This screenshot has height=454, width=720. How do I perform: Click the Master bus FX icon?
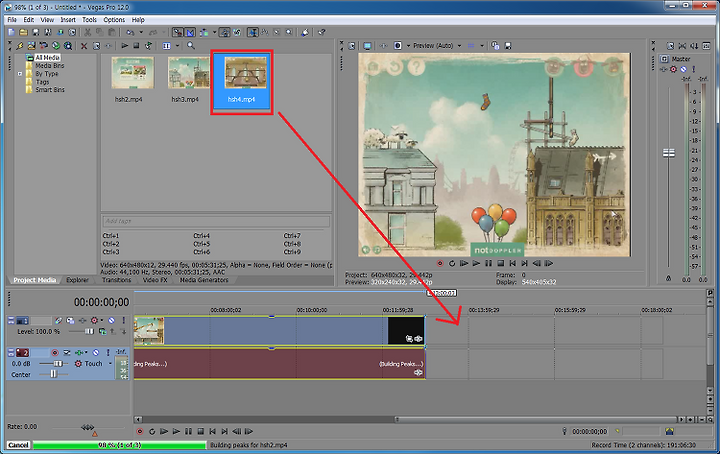664,69
